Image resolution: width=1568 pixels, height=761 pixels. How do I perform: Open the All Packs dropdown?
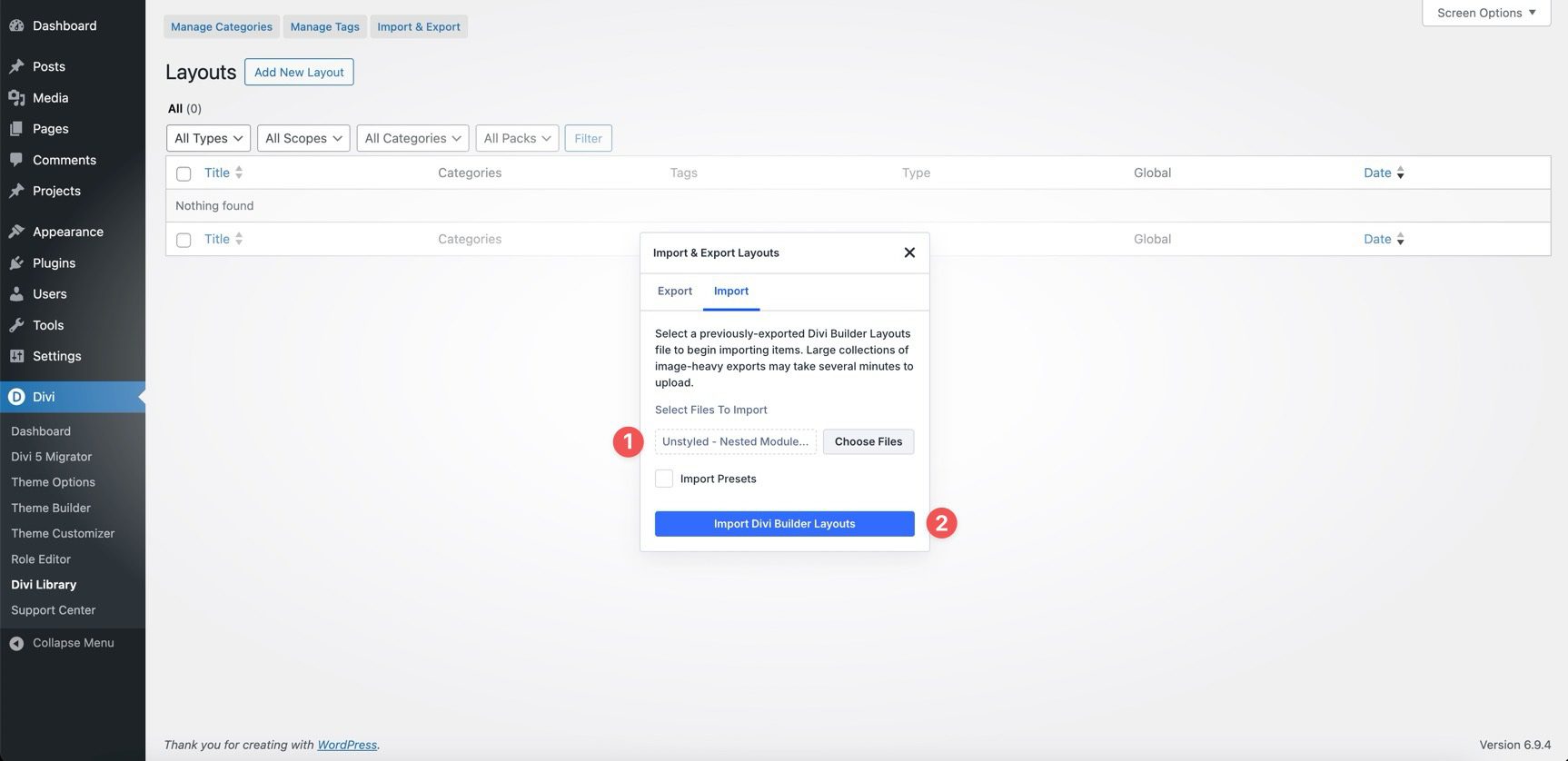517,138
